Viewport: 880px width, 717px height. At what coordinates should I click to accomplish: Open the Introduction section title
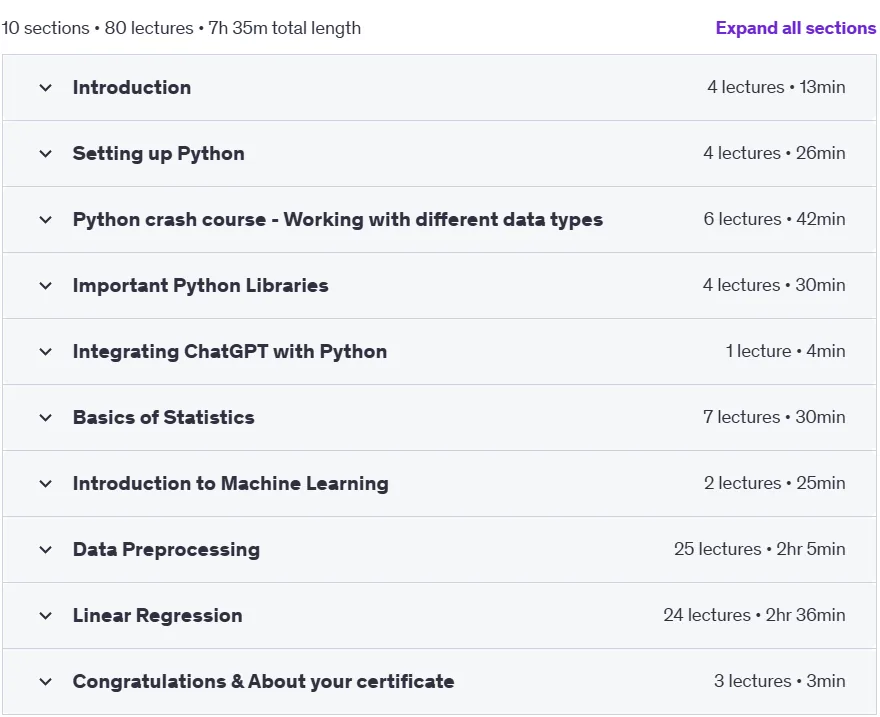tap(132, 88)
